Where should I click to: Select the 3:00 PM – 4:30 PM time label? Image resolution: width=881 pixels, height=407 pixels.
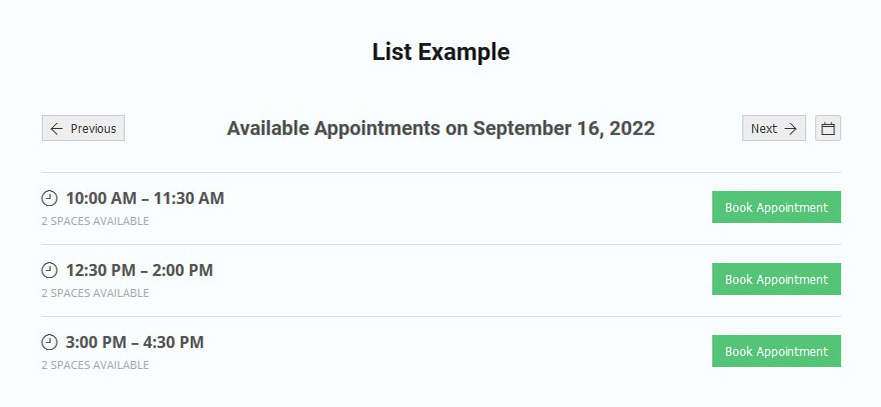tap(135, 342)
